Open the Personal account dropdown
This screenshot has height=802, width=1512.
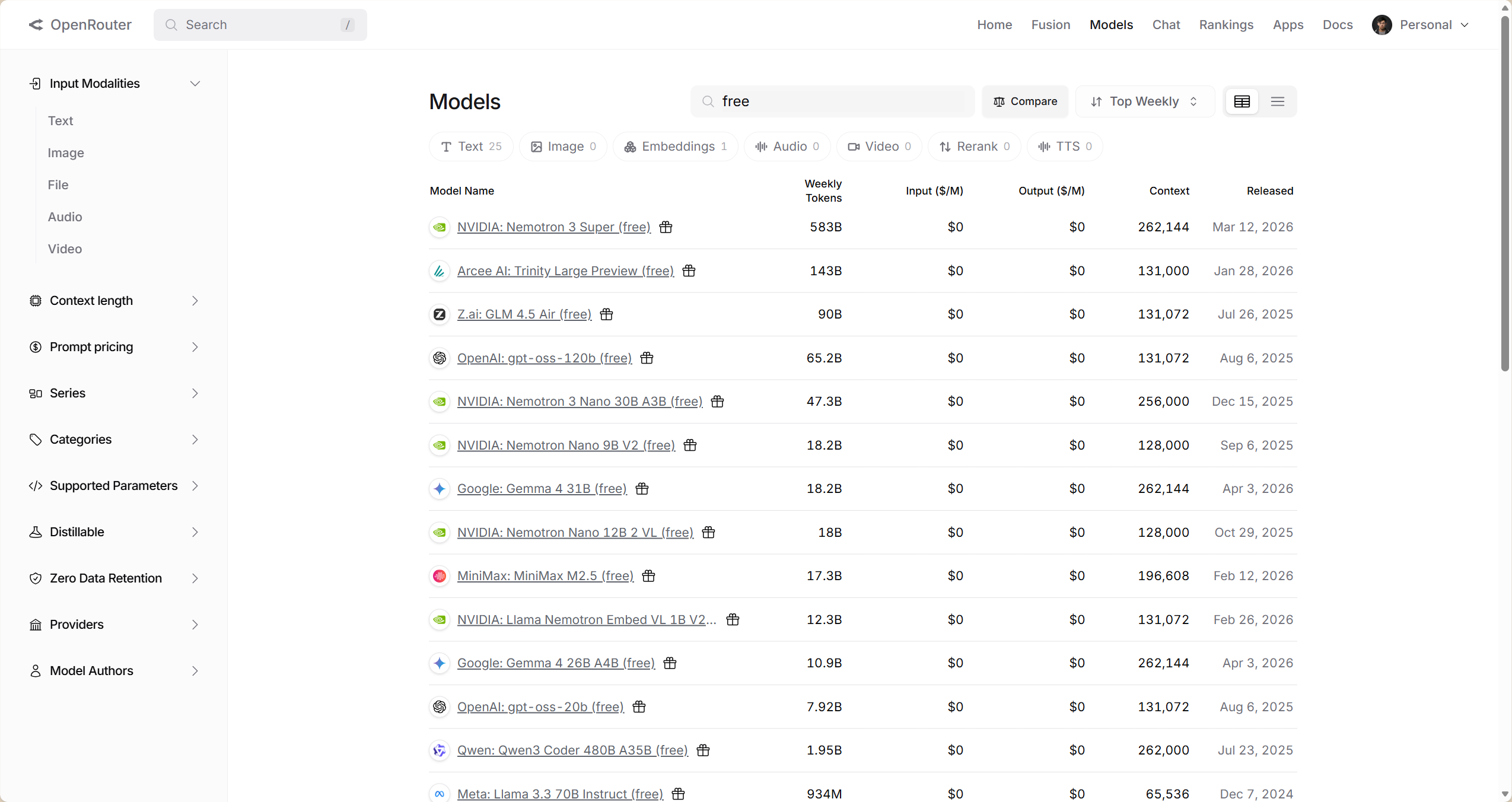(x=1421, y=25)
